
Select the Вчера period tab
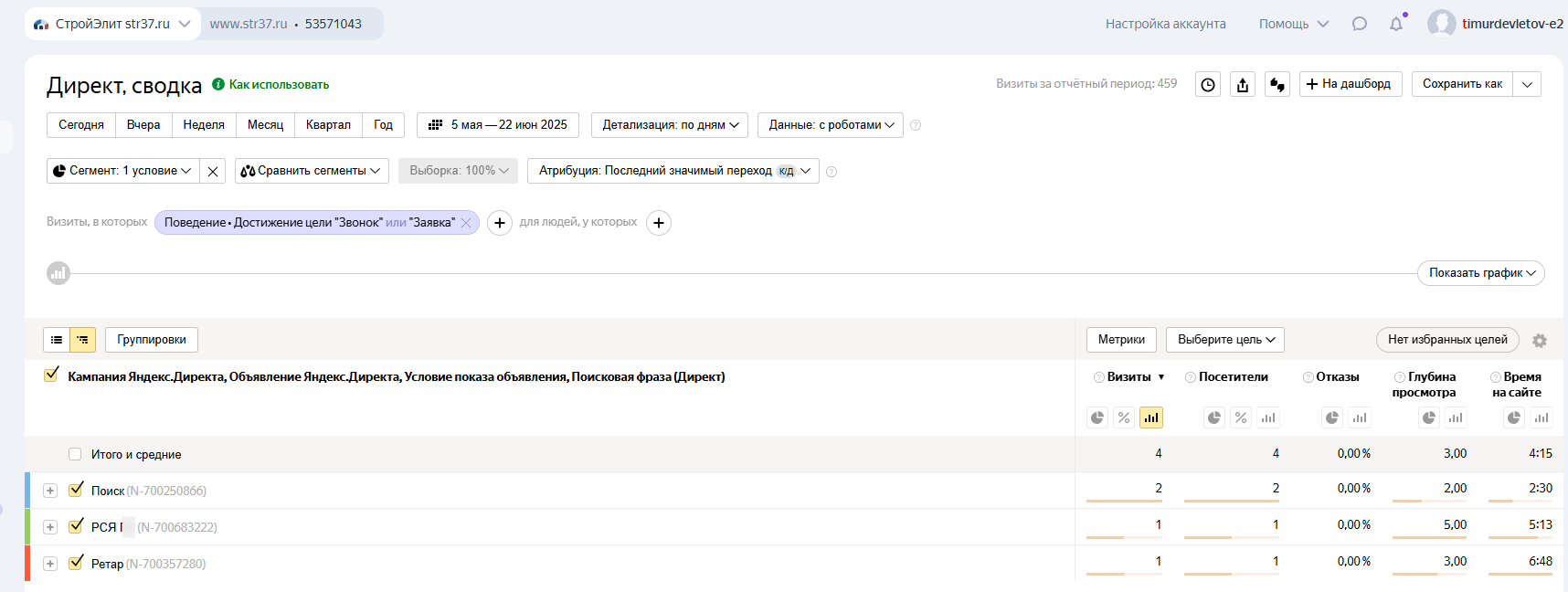click(143, 125)
